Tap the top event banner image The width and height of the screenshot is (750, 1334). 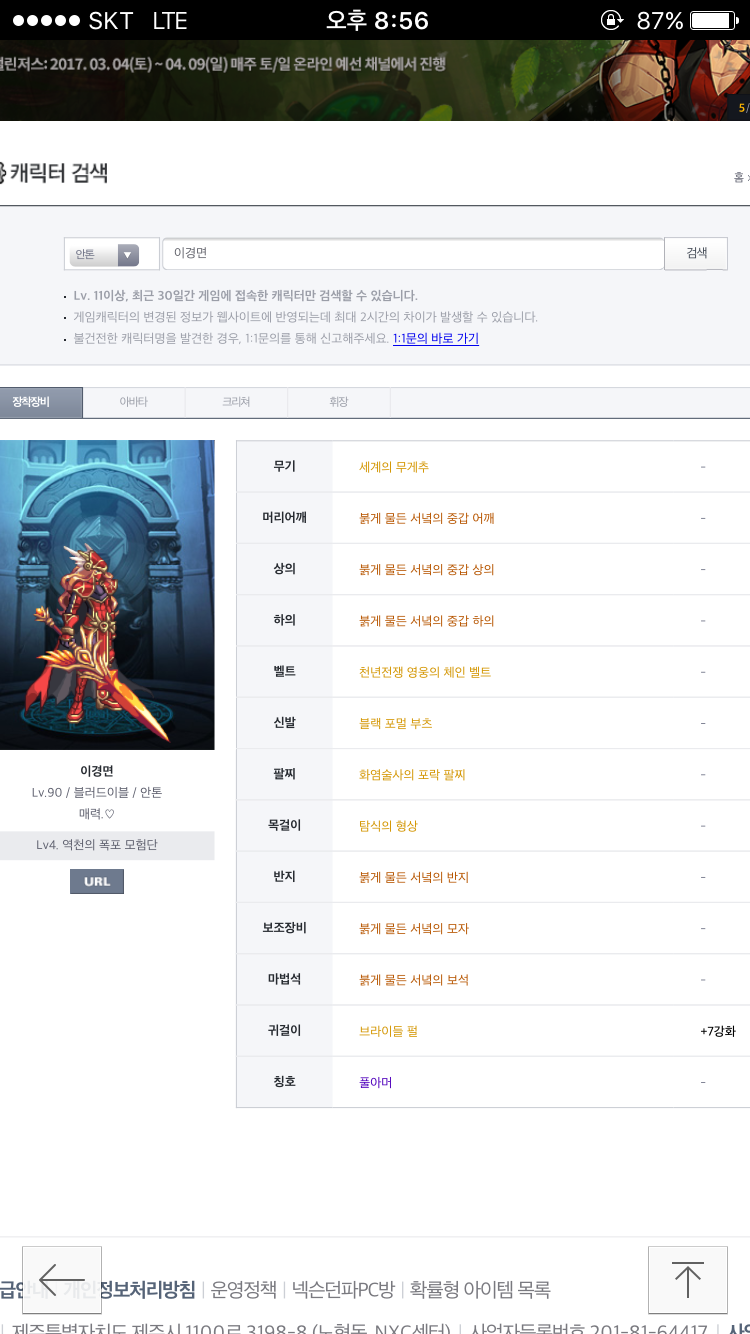[375, 80]
